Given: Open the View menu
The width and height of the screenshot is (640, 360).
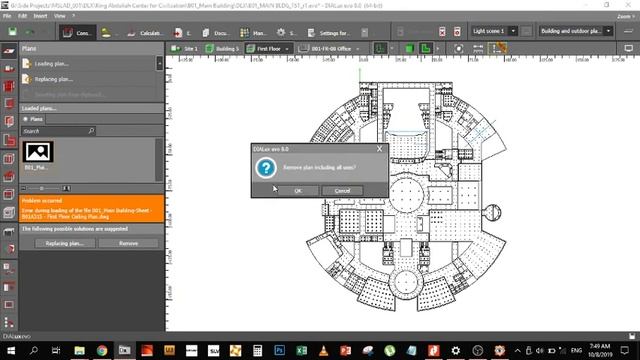Looking at the screenshot, I should (x=60, y=16).
